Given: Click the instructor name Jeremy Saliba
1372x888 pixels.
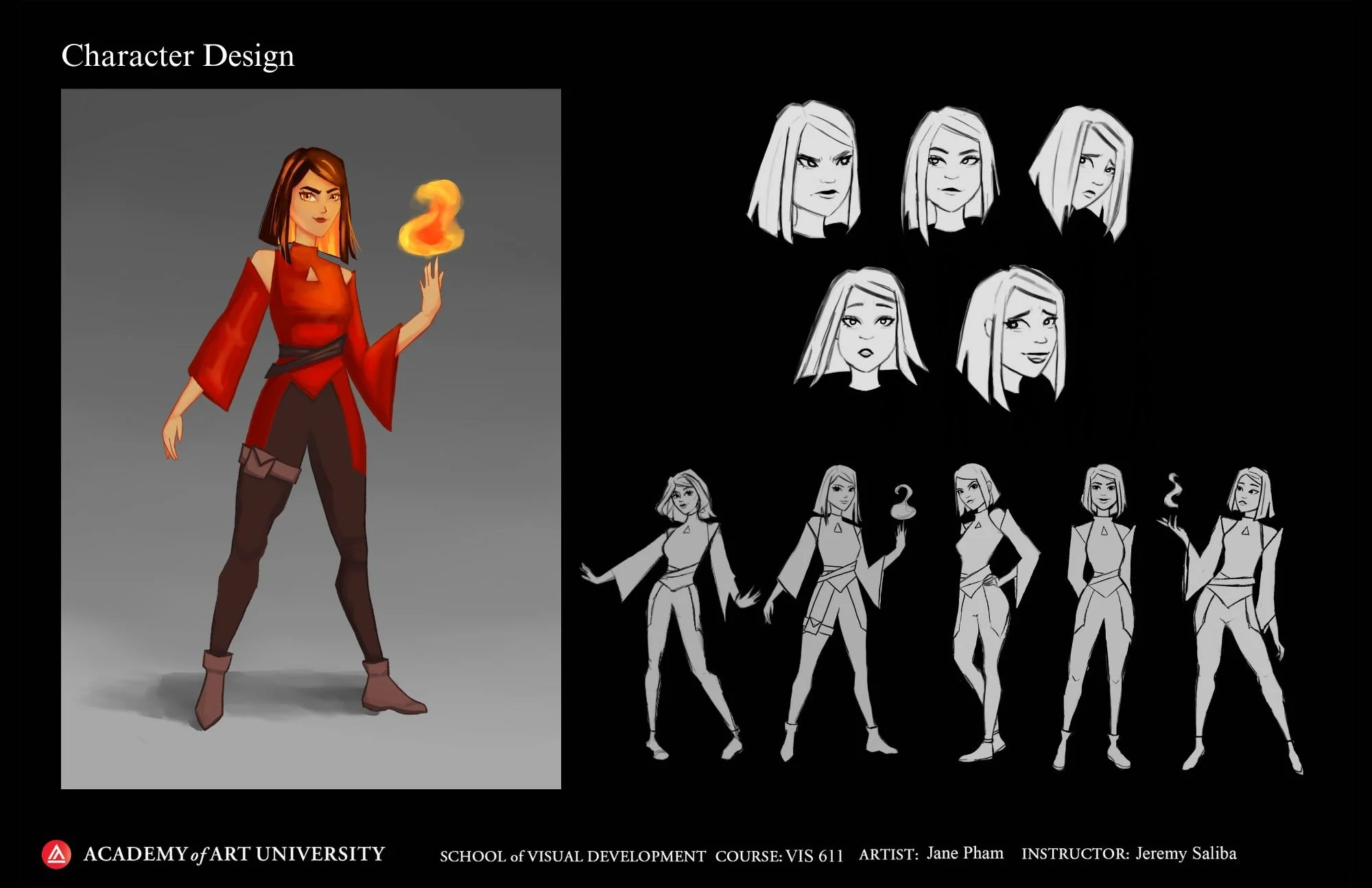Looking at the screenshot, I should [1185, 854].
